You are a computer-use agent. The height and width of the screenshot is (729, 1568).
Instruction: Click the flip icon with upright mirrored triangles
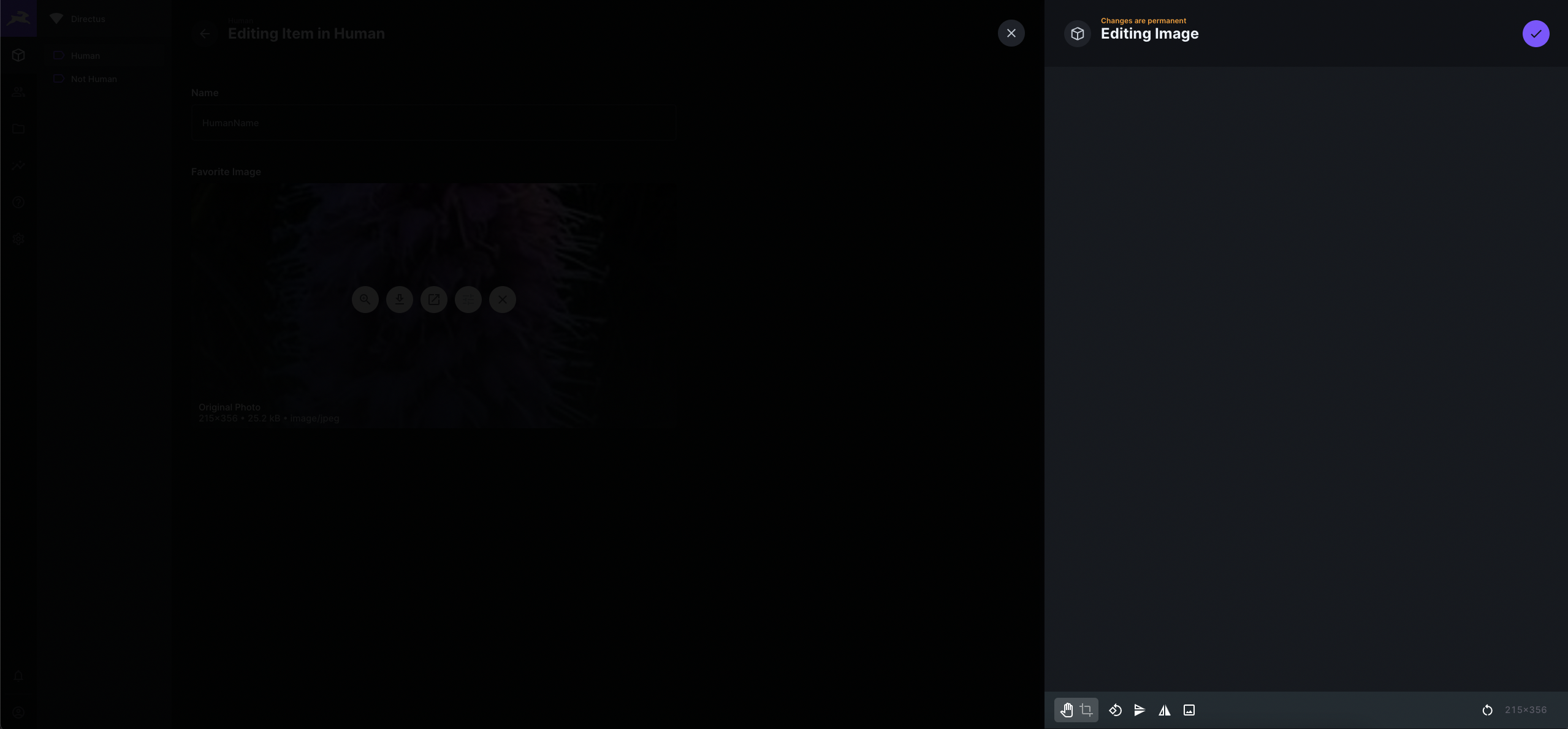pos(1164,710)
